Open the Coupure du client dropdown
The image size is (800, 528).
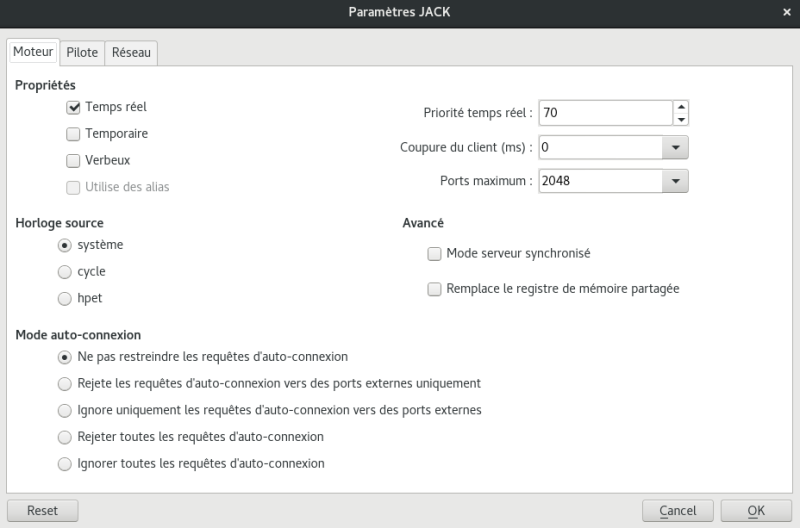(675, 148)
